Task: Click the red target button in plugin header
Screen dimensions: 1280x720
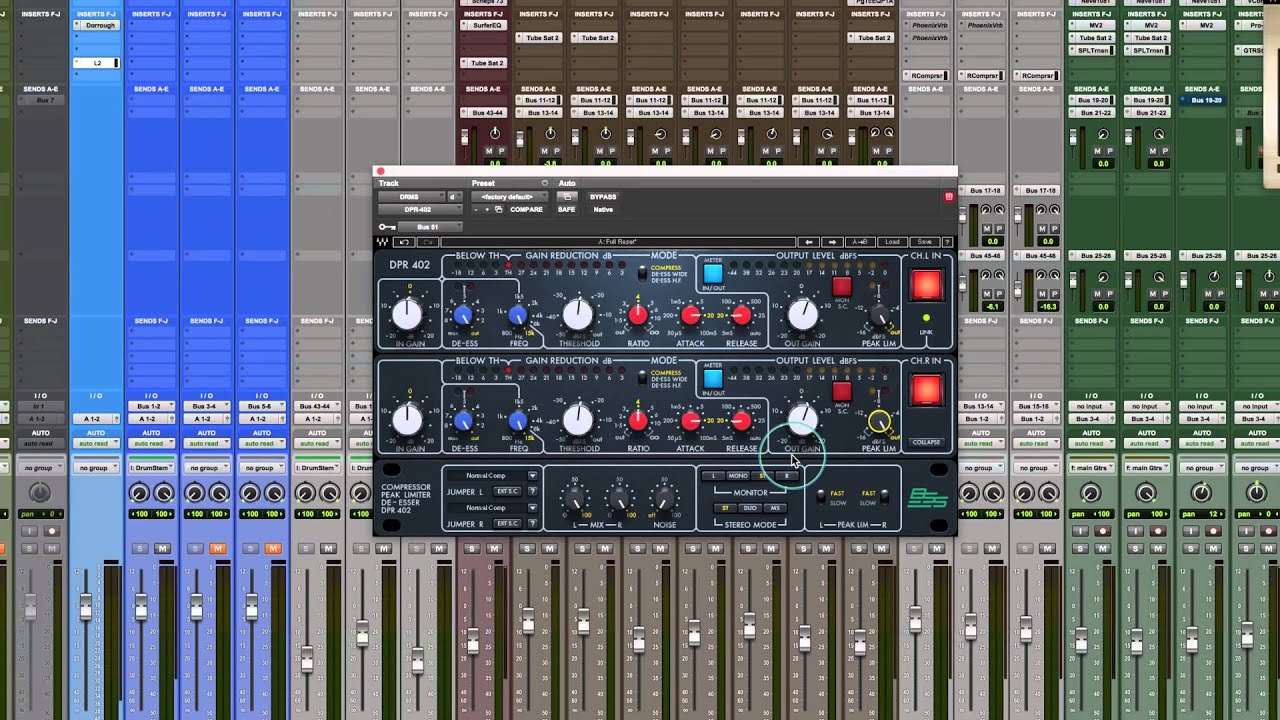Action: point(948,197)
